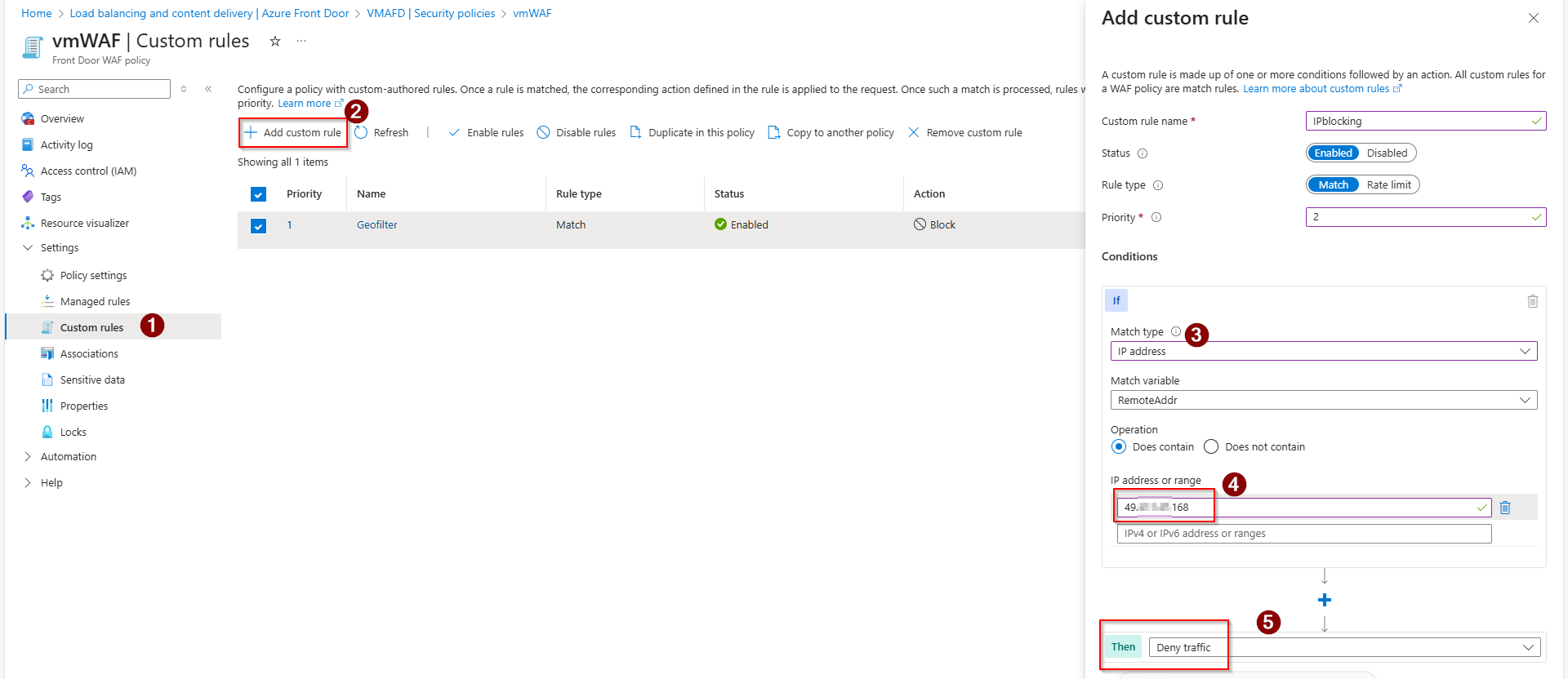The image size is (1568, 679).
Task: Toggle the select-all header checkbox
Action: click(x=258, y=194)
